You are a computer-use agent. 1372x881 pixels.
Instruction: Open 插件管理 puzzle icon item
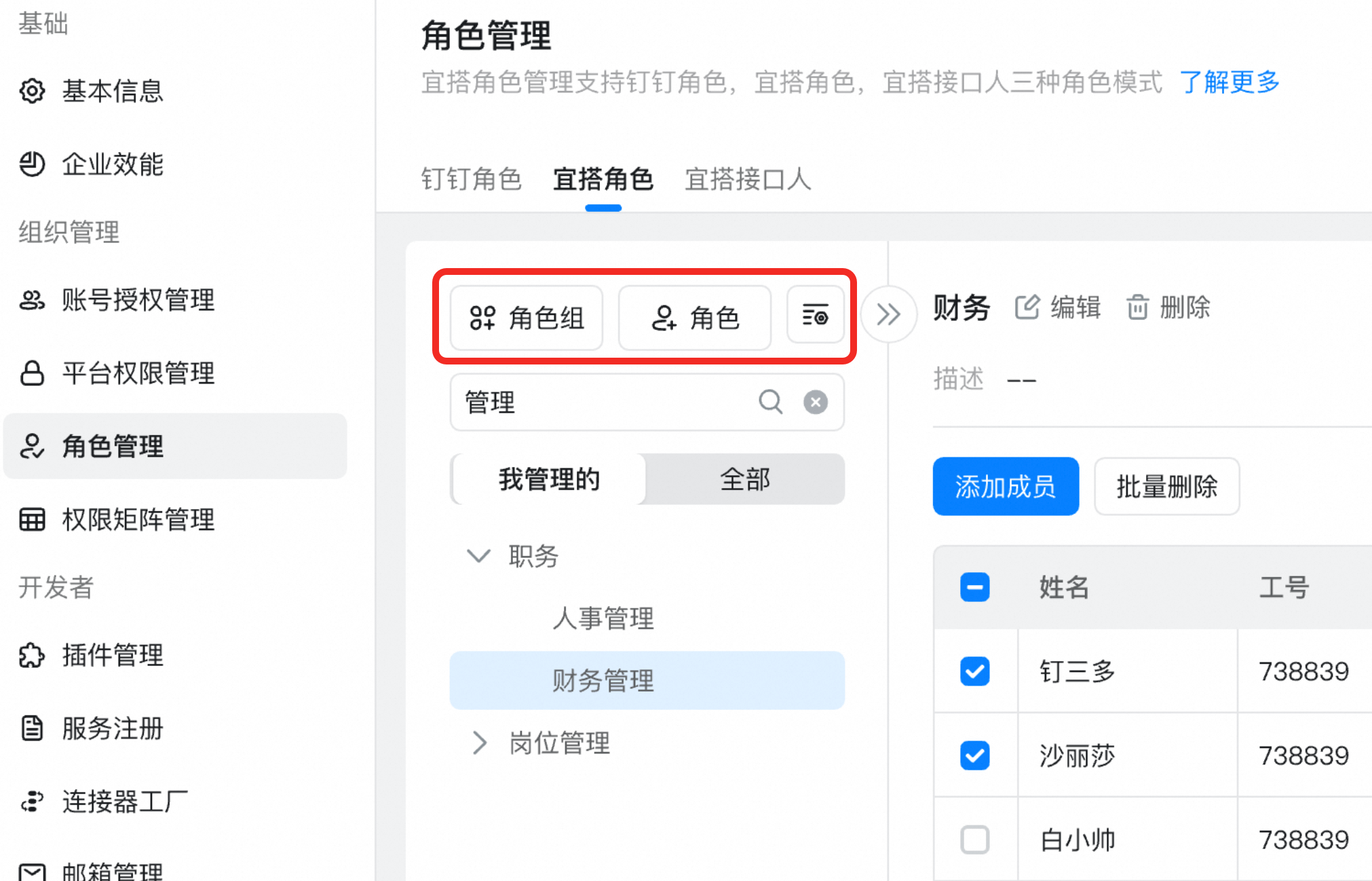[x=32, y=656]
